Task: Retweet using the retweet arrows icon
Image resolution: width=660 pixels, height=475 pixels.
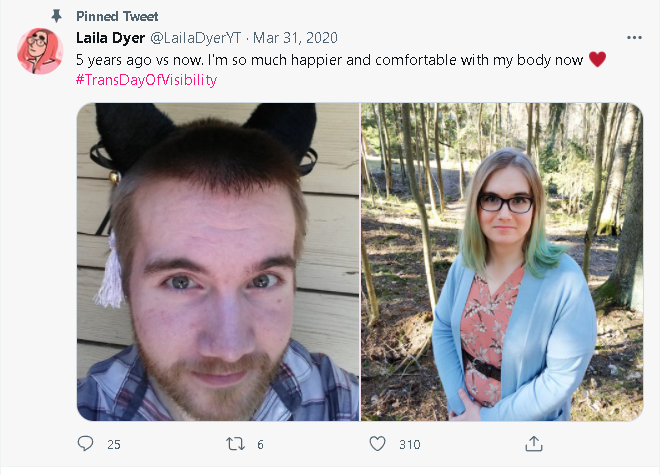Action: pos(235,444)
